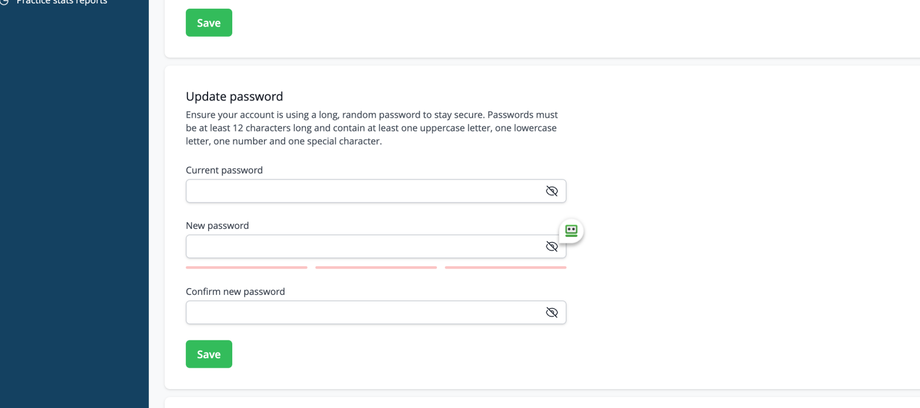The width and height of the screenshot is (920, 408).
Task: Click the last password strength bar segment
Action: click(x=505, y=267)
